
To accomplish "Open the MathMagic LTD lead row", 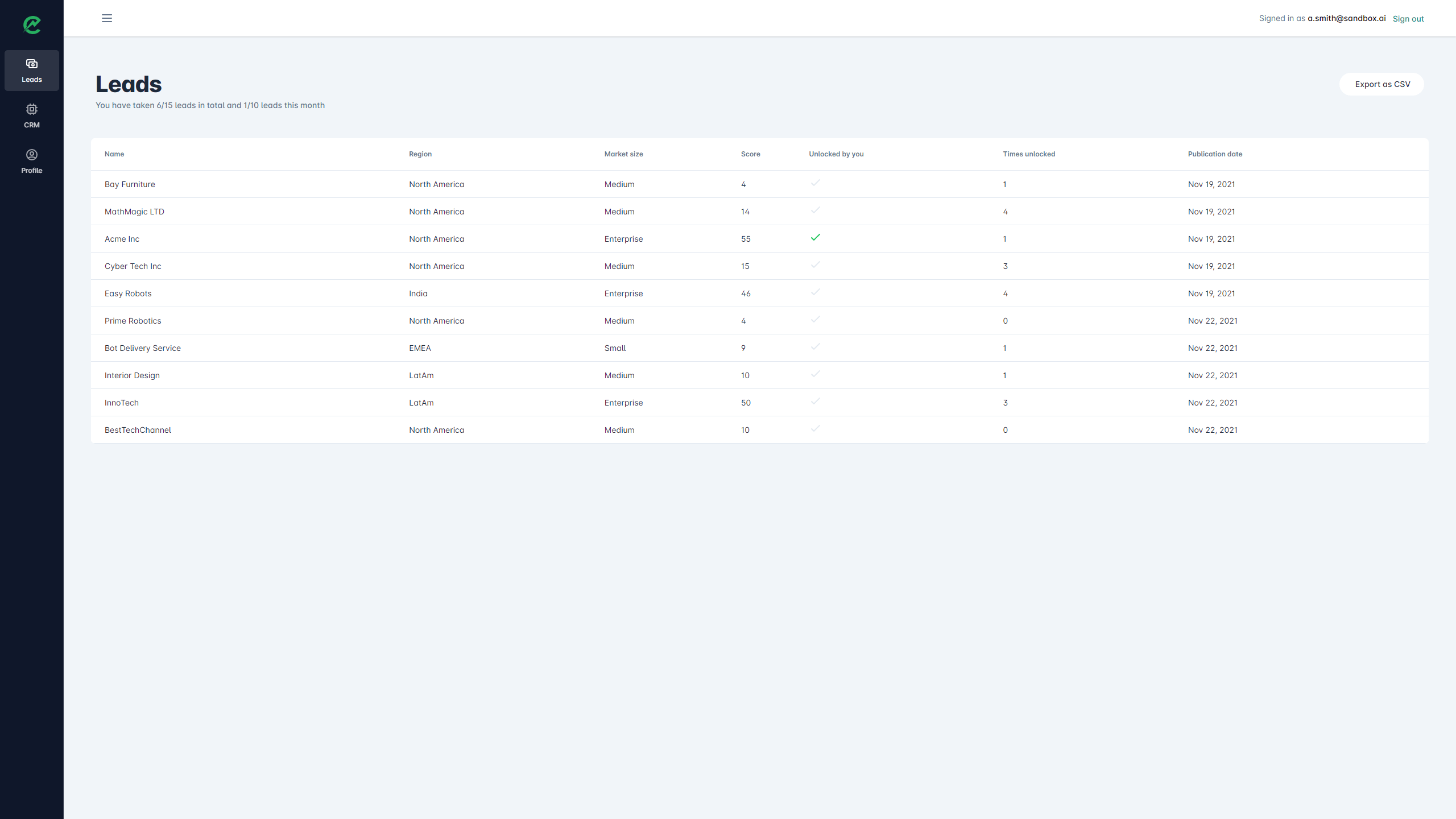I will pyautogui.click(x=134, y=212).
